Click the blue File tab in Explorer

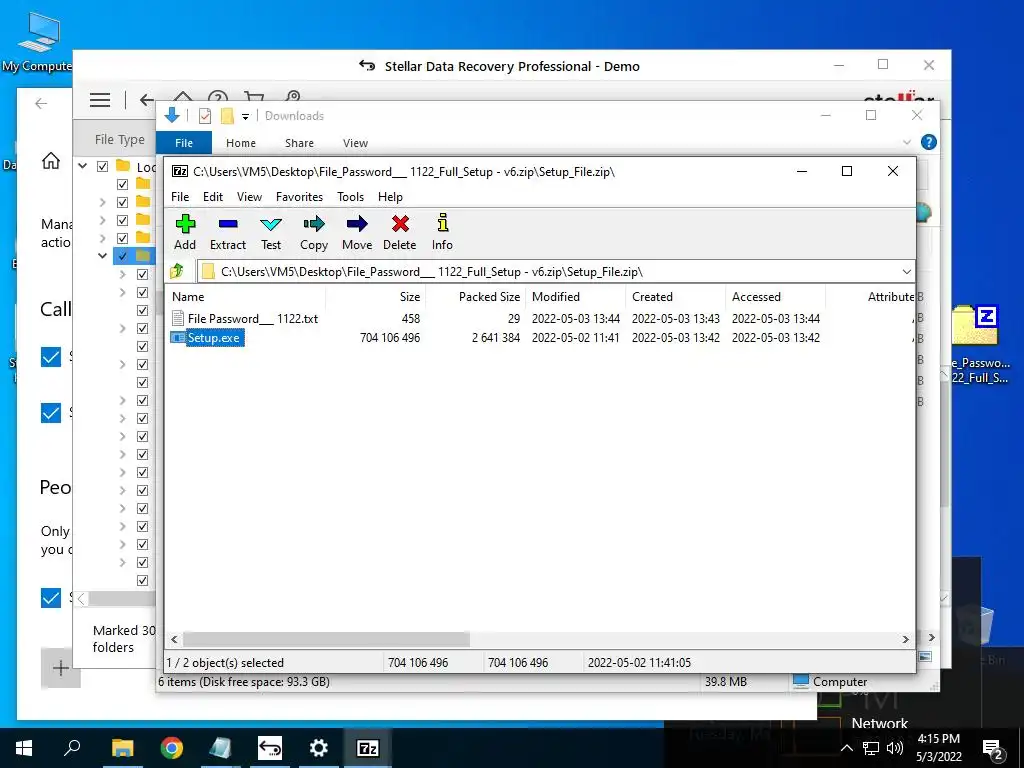click(x=184, y=143)
